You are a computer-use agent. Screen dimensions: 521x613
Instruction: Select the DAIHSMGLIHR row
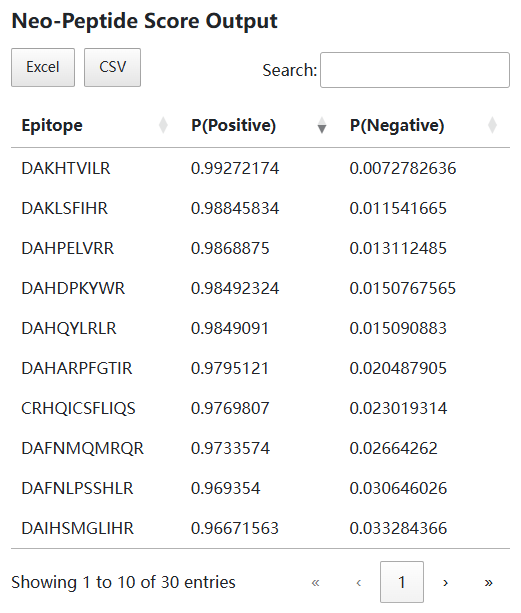260,528
